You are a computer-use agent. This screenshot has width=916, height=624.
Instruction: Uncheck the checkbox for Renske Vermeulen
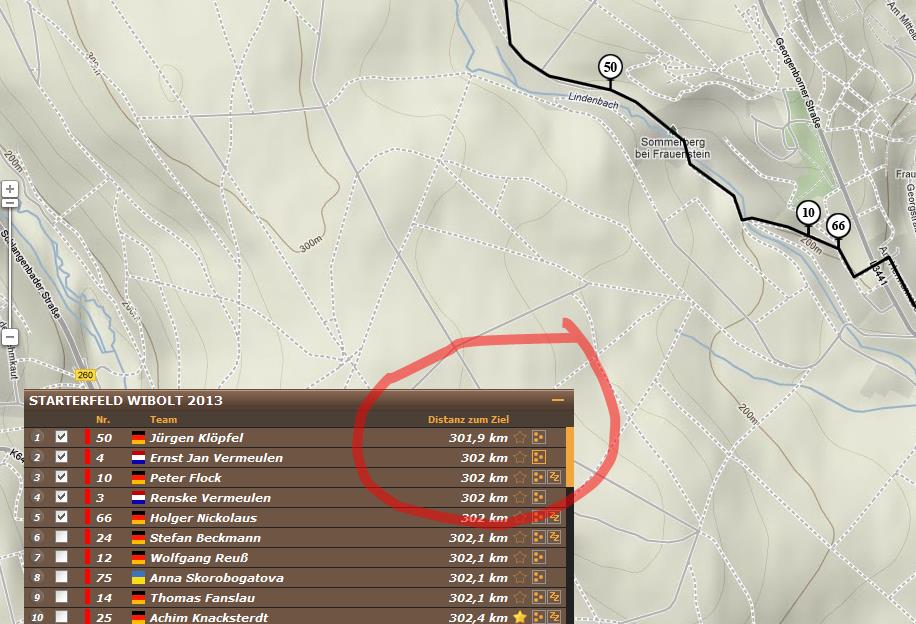(x=62, y=497)
